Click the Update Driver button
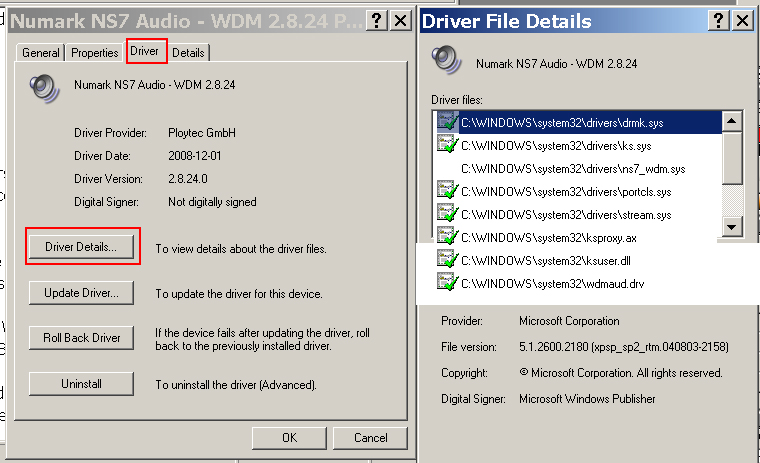This screenshot has height=463, width=760. click(82, 293)
